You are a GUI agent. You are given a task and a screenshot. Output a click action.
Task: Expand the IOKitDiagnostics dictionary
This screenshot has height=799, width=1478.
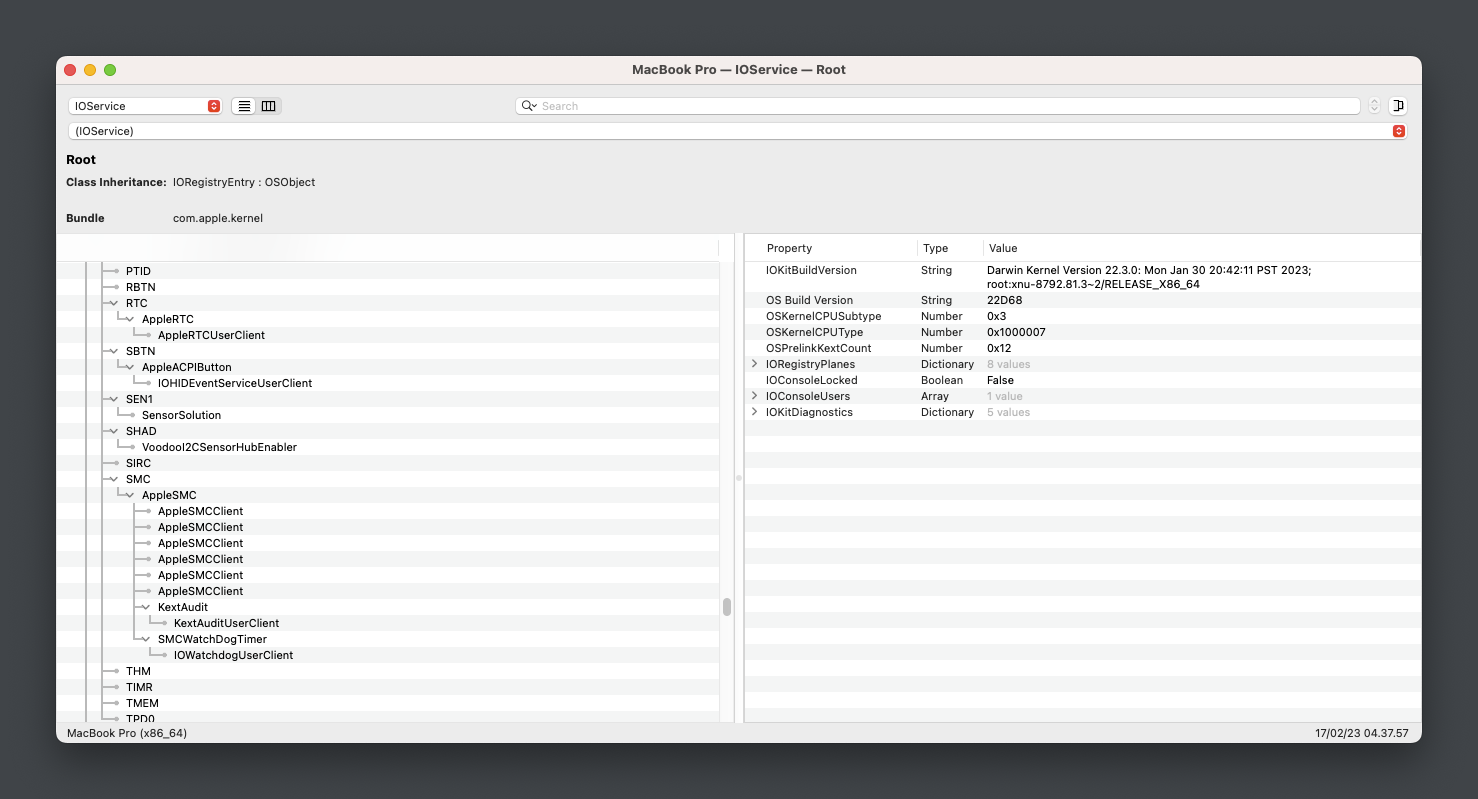[x=755, y=412]
